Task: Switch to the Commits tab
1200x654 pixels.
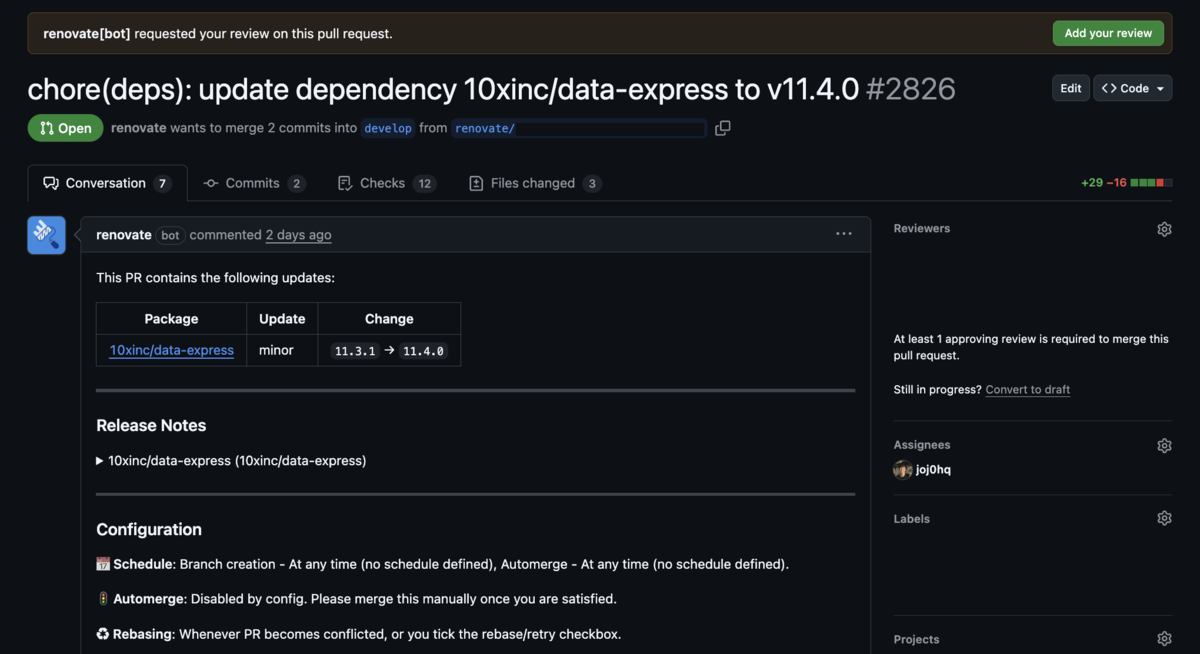Action: 254,183
